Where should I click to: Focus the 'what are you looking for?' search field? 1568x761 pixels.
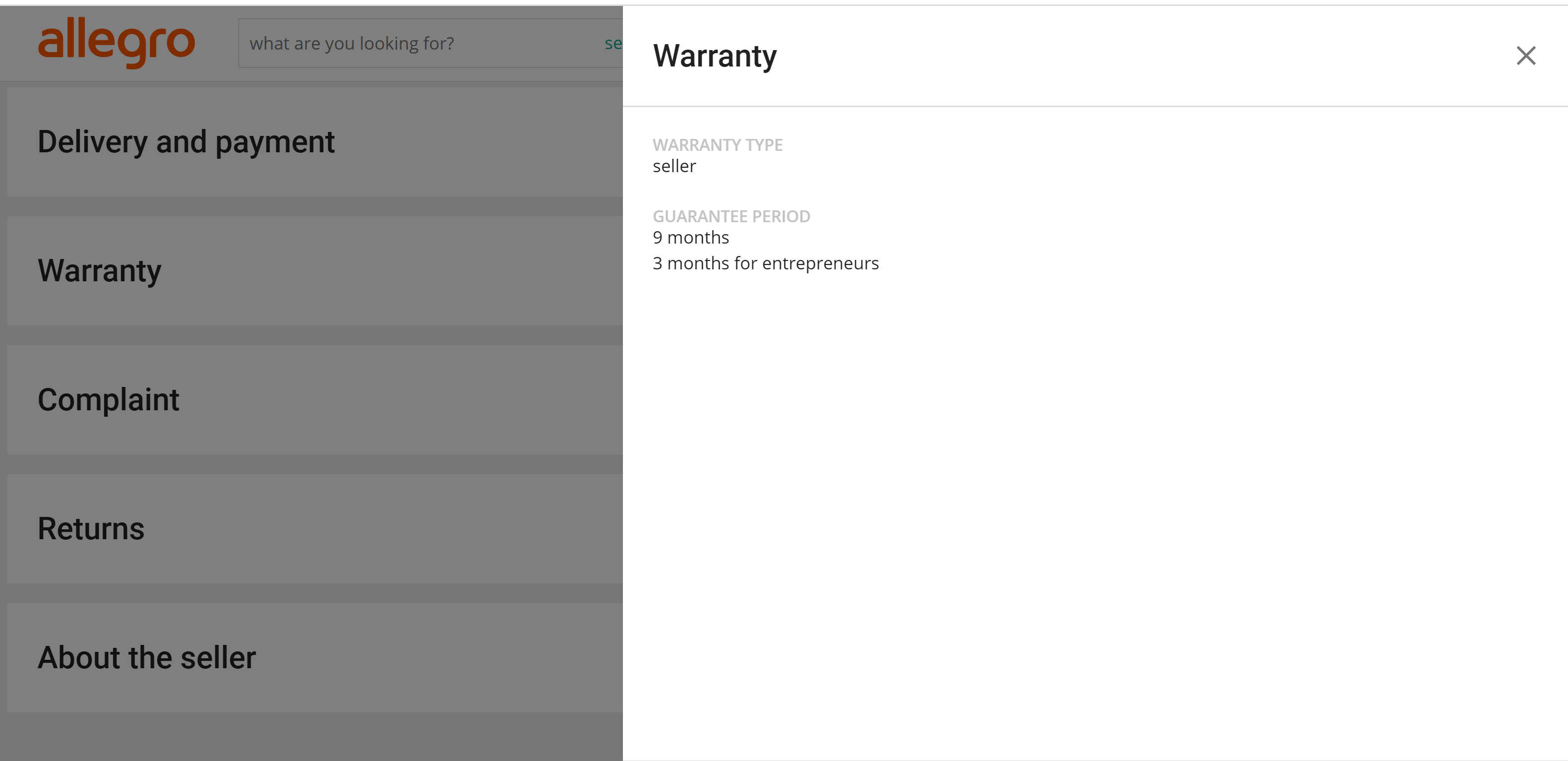coord(430,43)
